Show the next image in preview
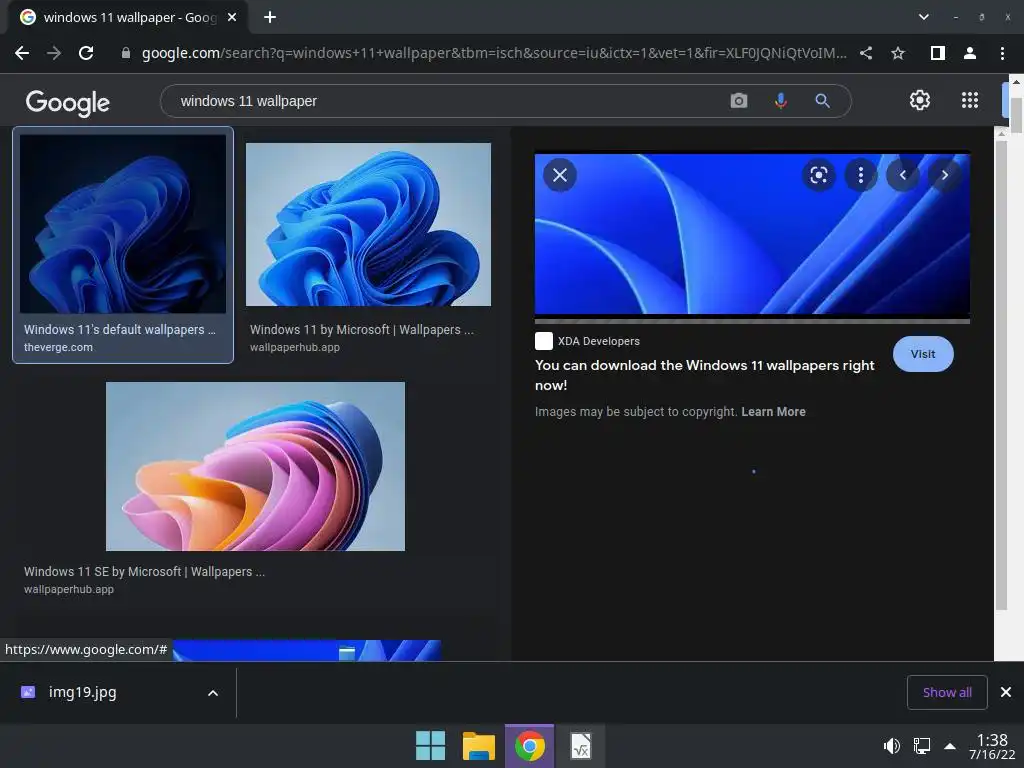 click(944, 175)
